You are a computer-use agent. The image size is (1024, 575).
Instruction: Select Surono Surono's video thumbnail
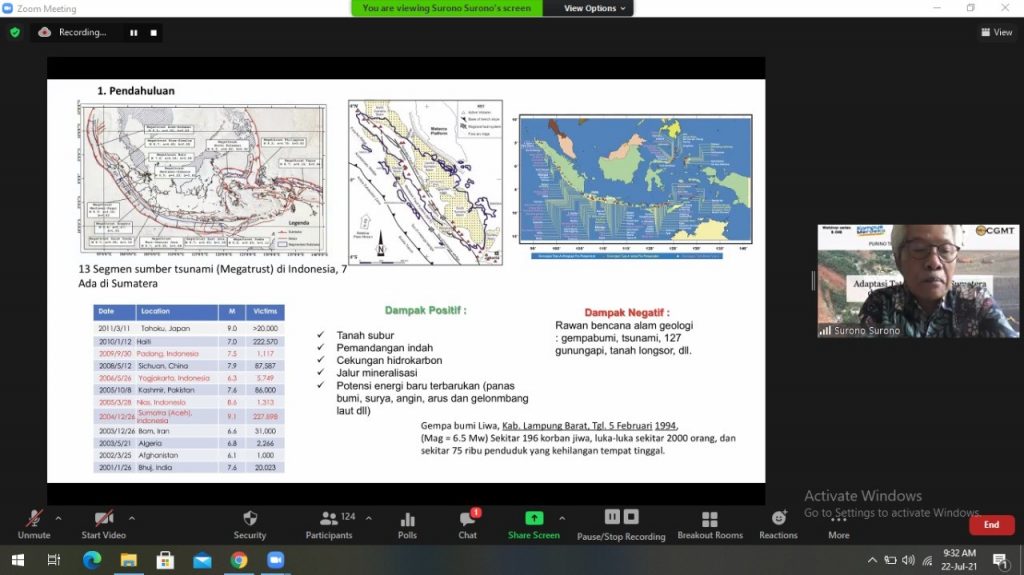tap(918, 281)
